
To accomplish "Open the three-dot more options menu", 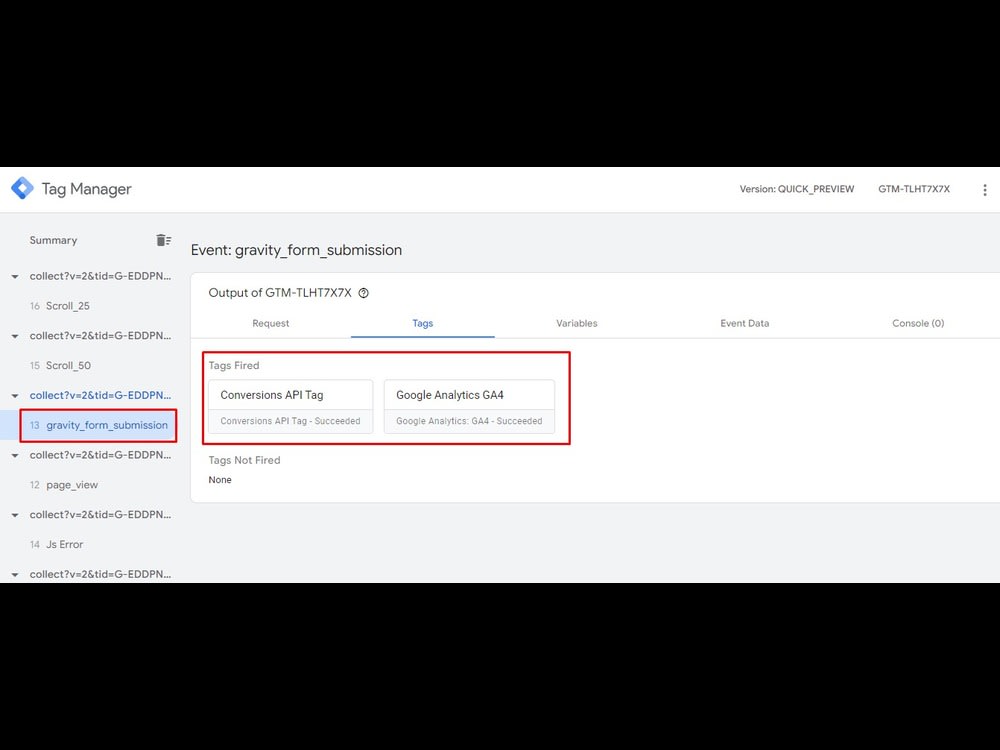I will pos(985,189).
